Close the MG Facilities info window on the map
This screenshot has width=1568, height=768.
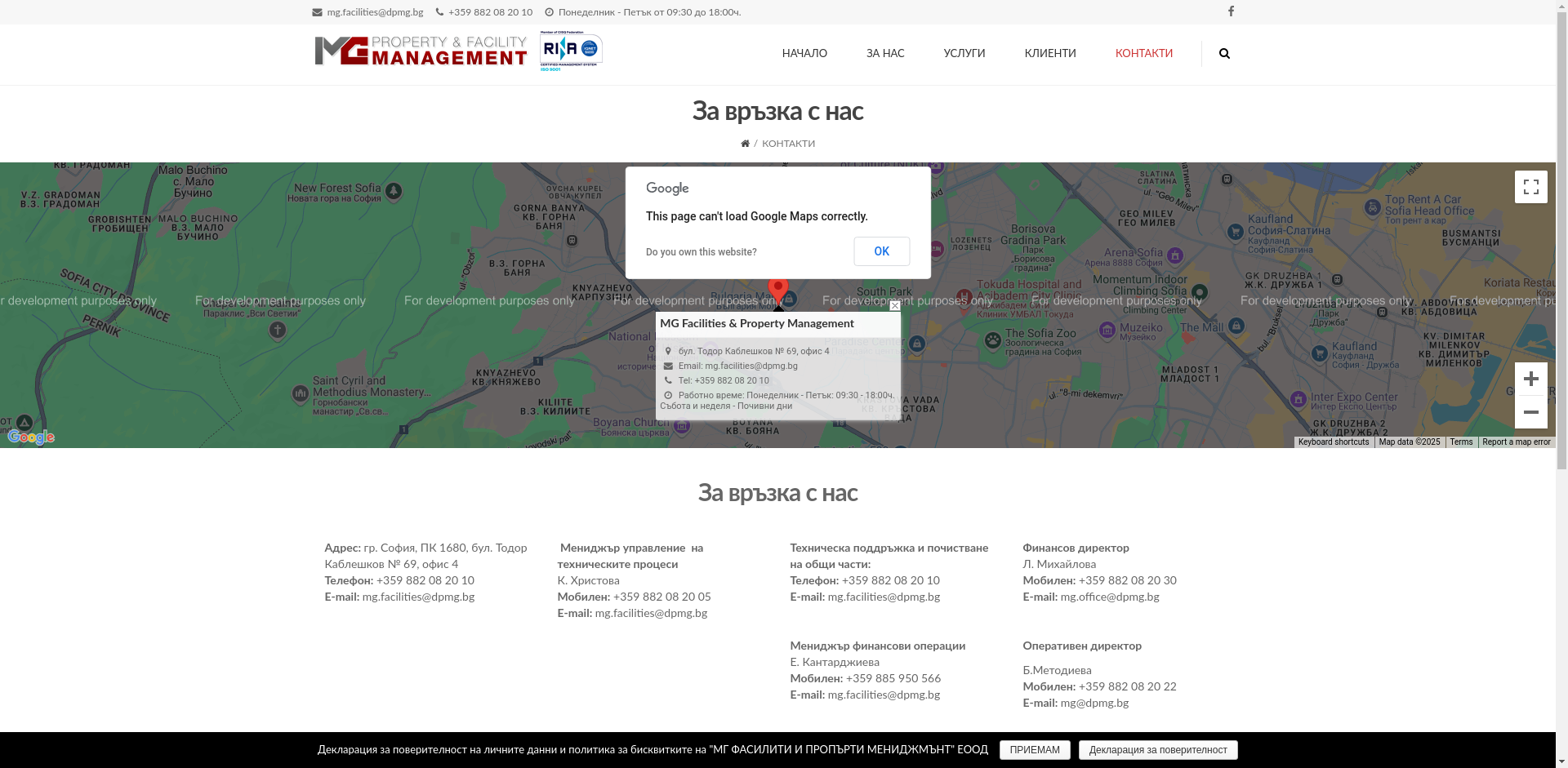tap(894, 305)
